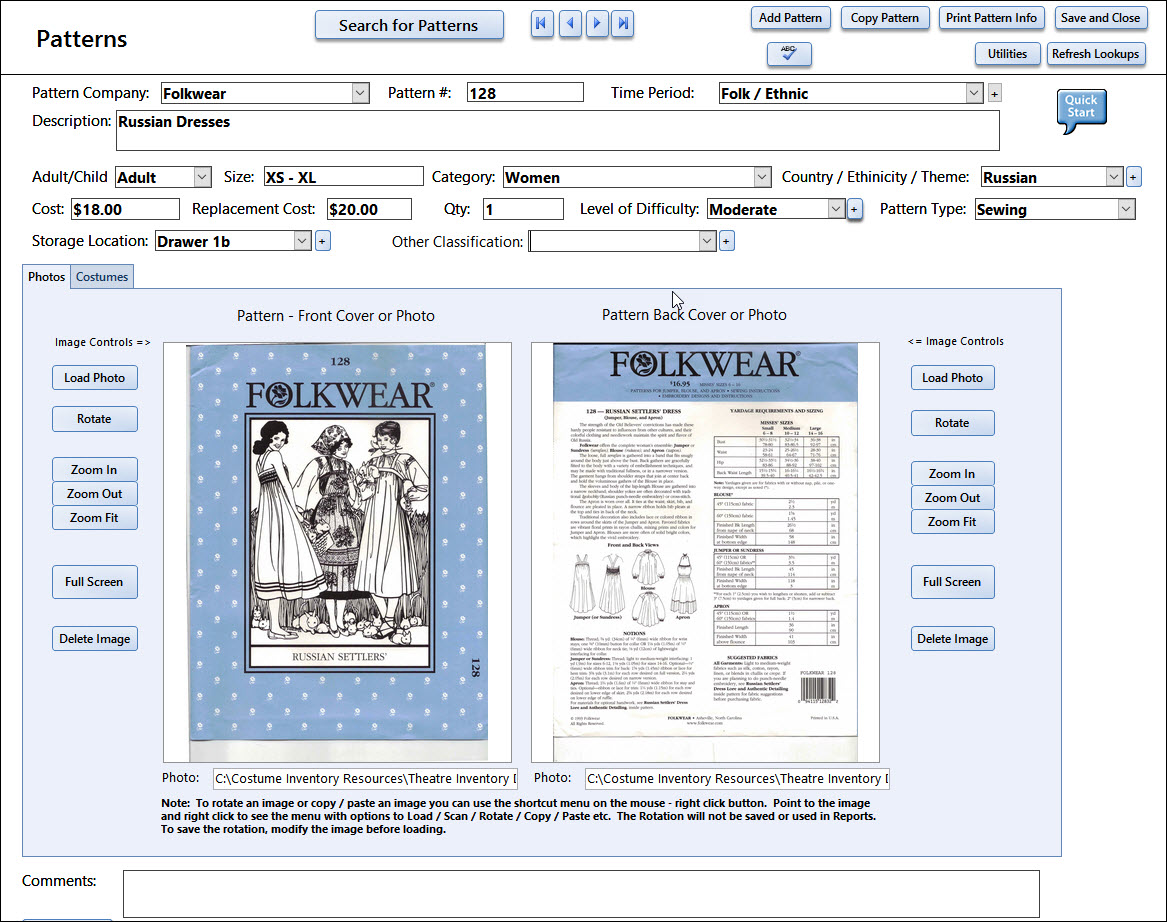Expand the Pattern Company dropdown
The width and height of the screenshot is (1167, 922).
tap(360, 93)
